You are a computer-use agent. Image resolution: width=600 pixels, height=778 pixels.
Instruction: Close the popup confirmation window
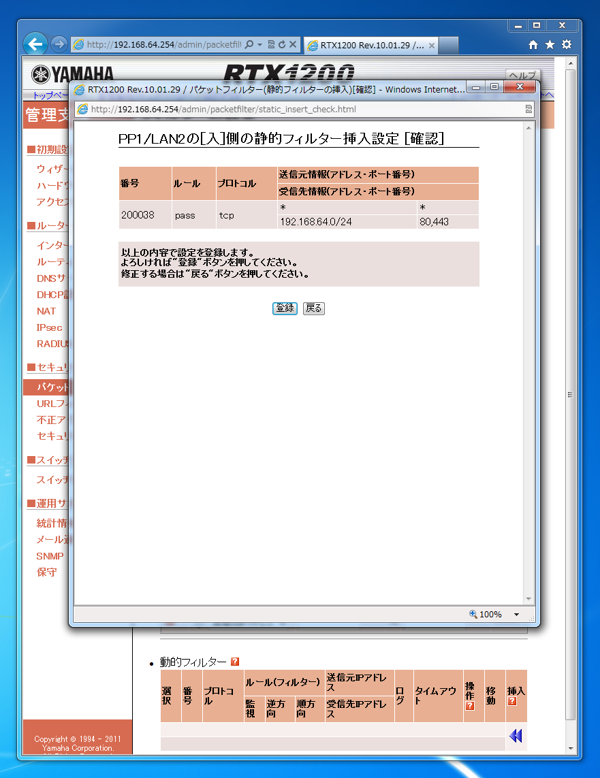pos(520,87)
